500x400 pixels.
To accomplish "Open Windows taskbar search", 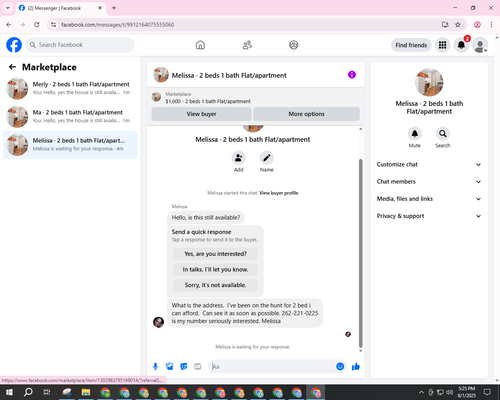I will [28, 392].
